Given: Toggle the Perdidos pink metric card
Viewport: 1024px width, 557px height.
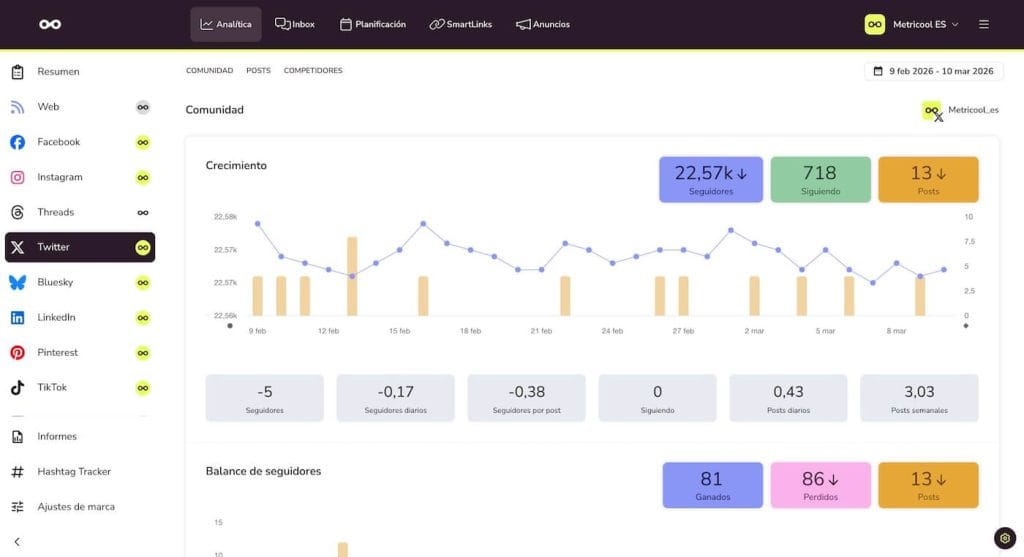Looking at the screenshot, I should pyautogui.click(x=820, y=485).
